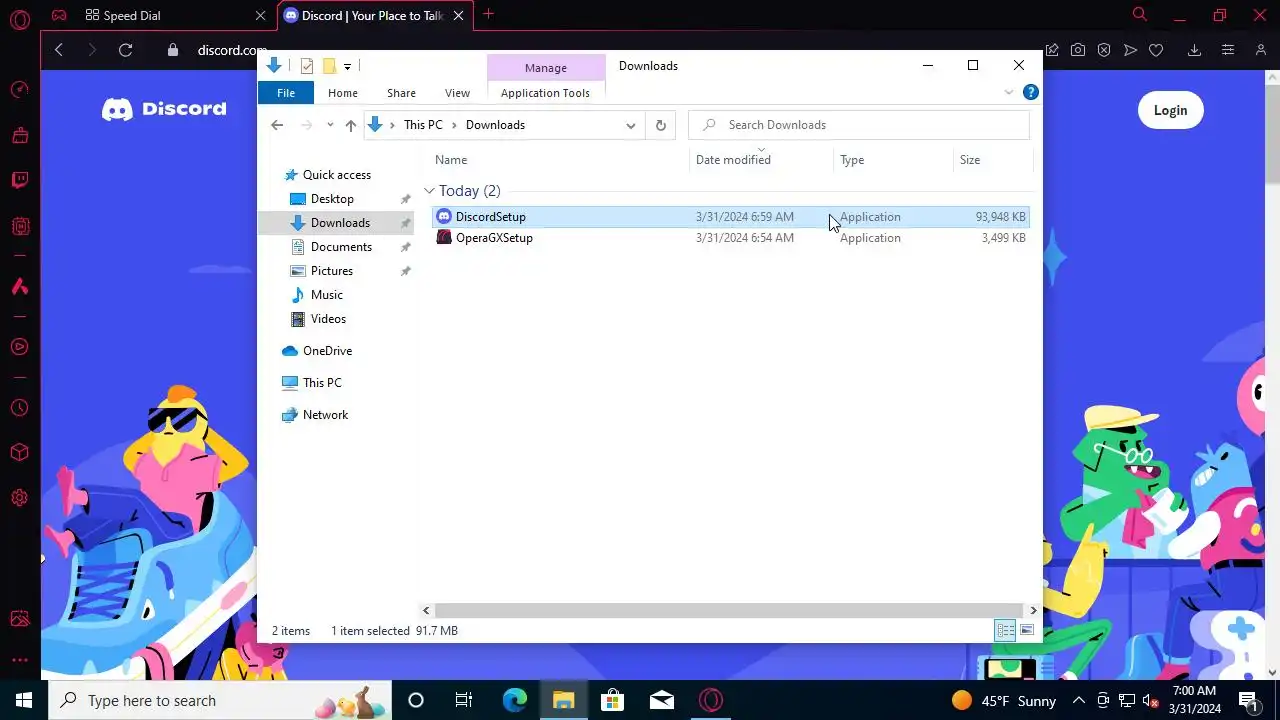This screenshot has width=1280, height=720.
Task: Open the ad blocker shield icon
Action: pos(1104,50)
